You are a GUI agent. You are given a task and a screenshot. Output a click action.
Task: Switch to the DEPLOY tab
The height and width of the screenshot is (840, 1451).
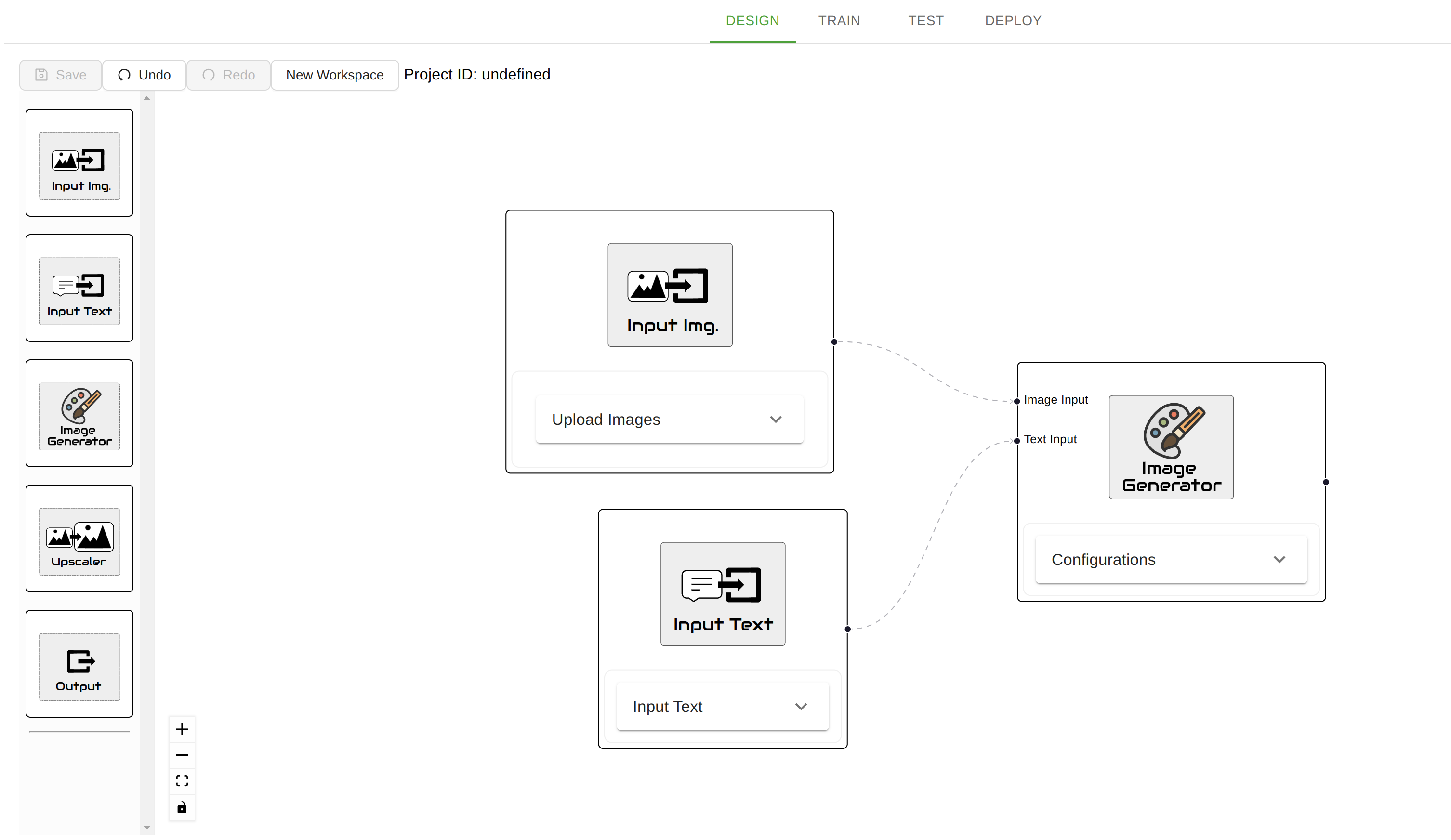(x=1014, y=21)
